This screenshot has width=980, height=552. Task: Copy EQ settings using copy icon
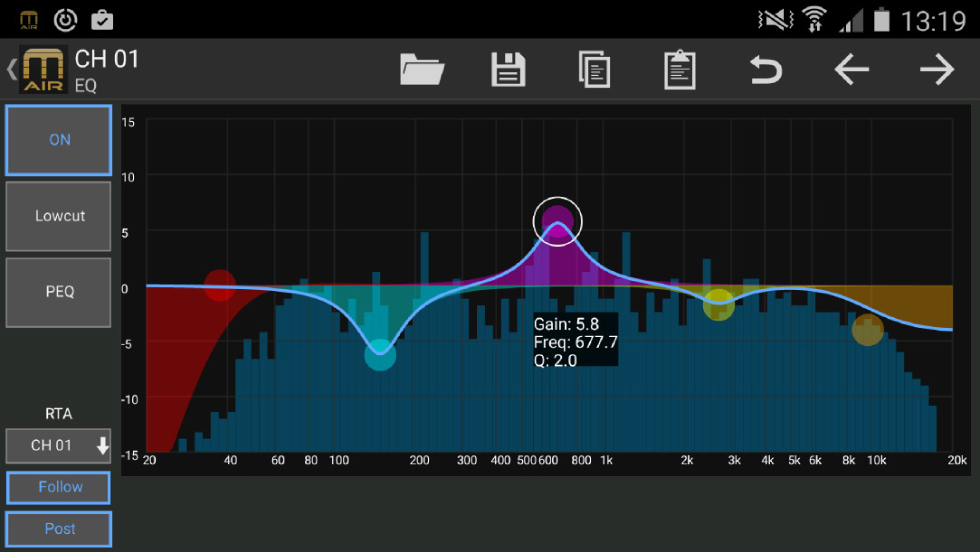594,70
